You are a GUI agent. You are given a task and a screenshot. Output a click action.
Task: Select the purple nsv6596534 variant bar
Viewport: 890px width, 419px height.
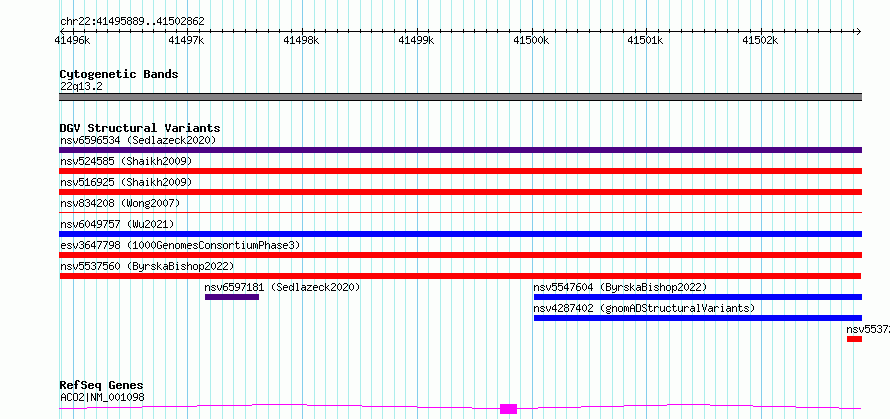[460, 150]
